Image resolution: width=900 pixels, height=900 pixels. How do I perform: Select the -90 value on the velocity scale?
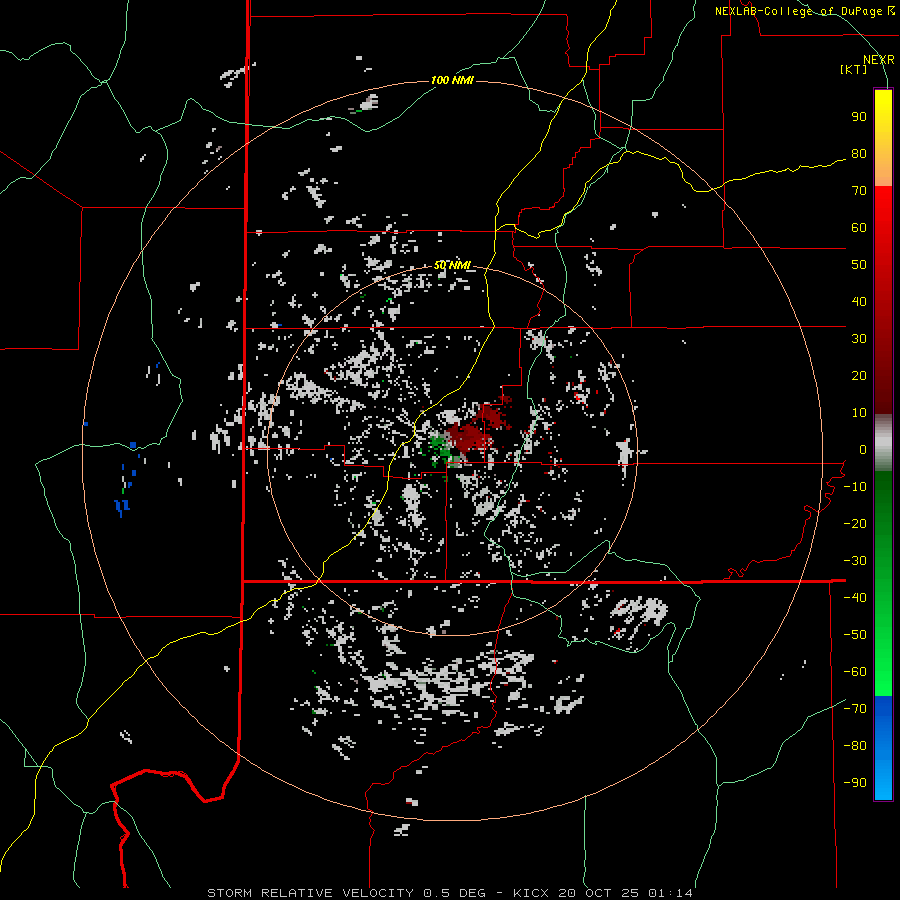pos(855,783)
